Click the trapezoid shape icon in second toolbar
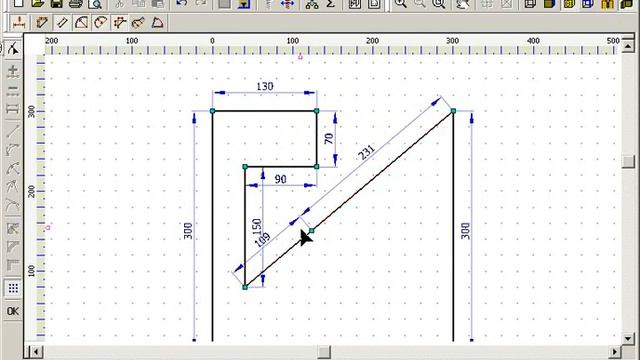This screenshot has height=360, width=640. (x=158, y=23)
